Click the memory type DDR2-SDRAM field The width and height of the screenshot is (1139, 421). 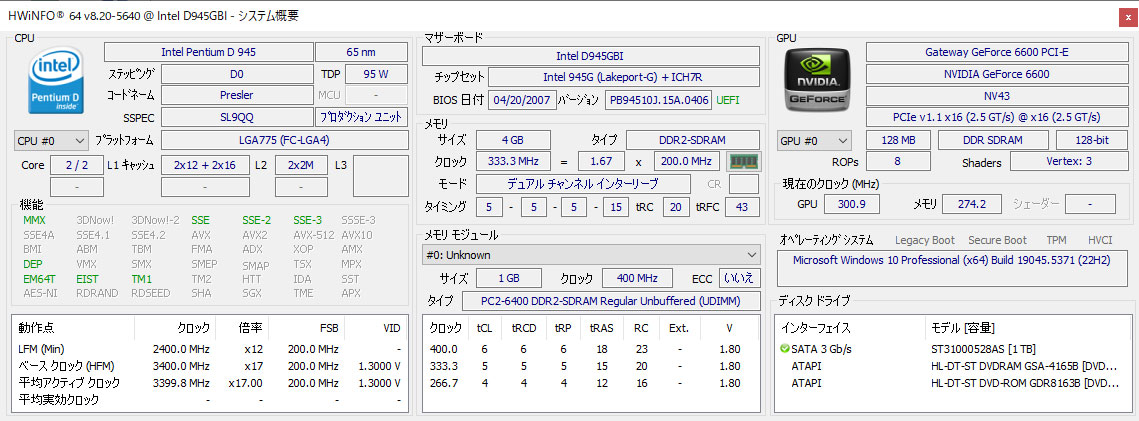pos(693,140)
